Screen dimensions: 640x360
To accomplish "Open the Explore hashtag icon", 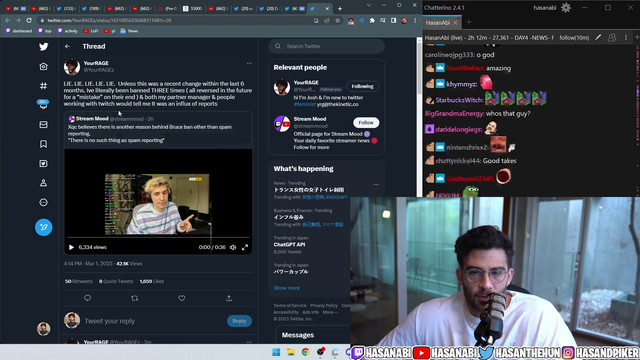I will (44, 86).
